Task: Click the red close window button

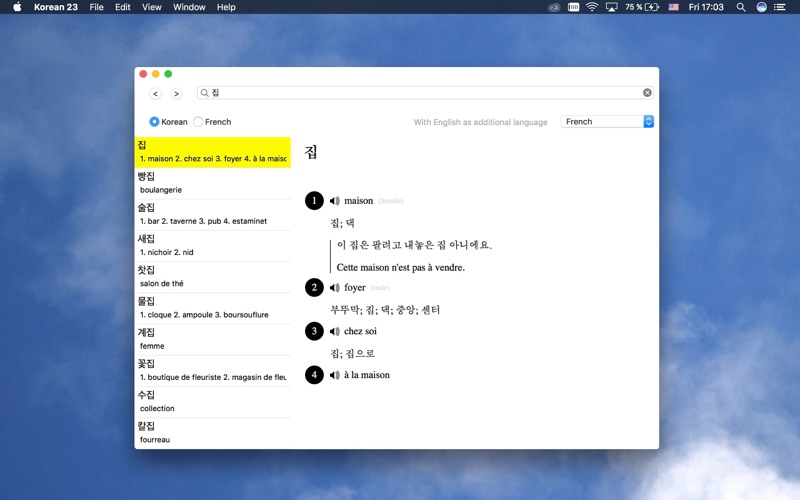Action: (143, 74)
